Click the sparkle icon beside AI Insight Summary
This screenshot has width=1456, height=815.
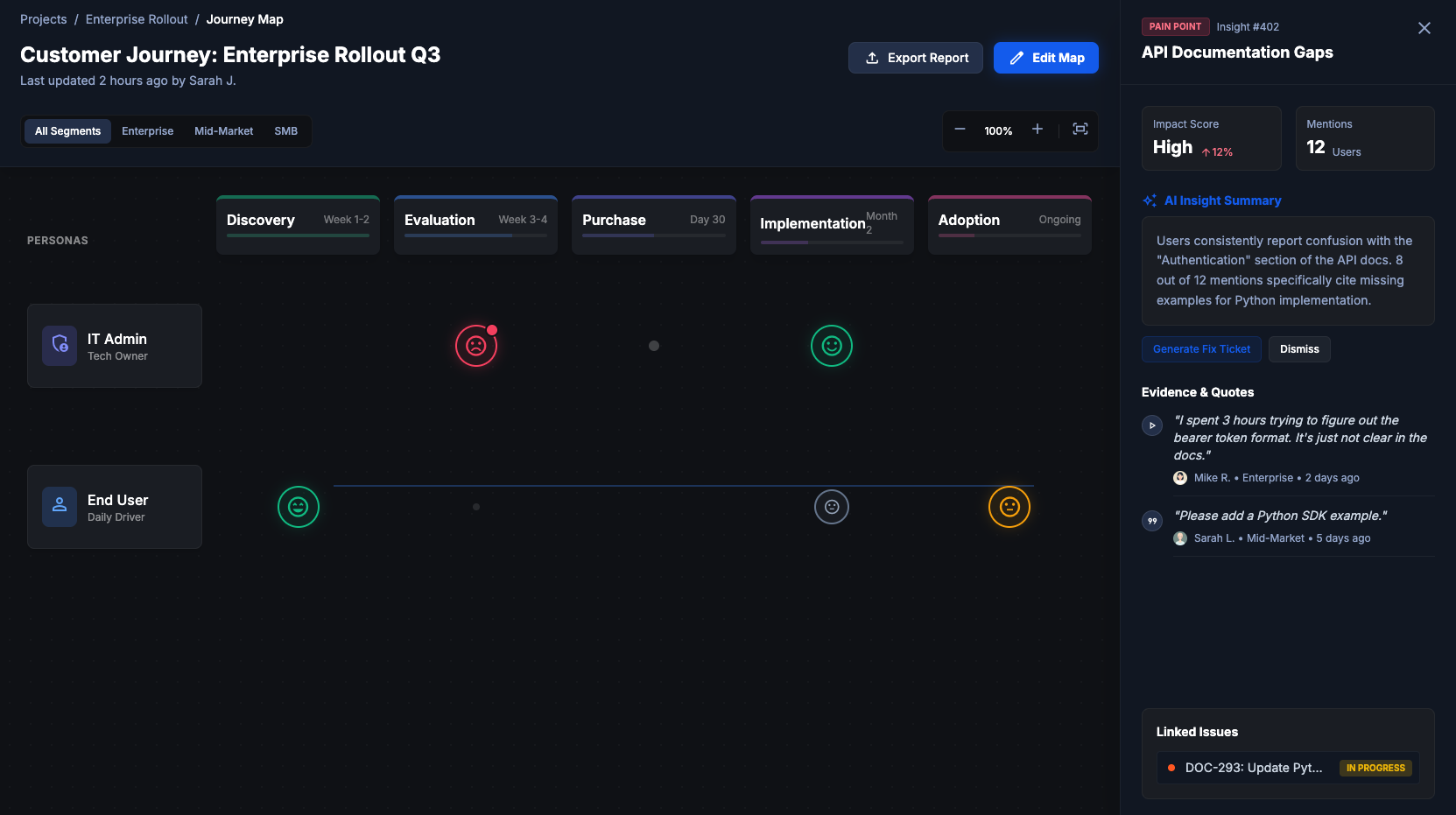click(x=1149, y=200)
